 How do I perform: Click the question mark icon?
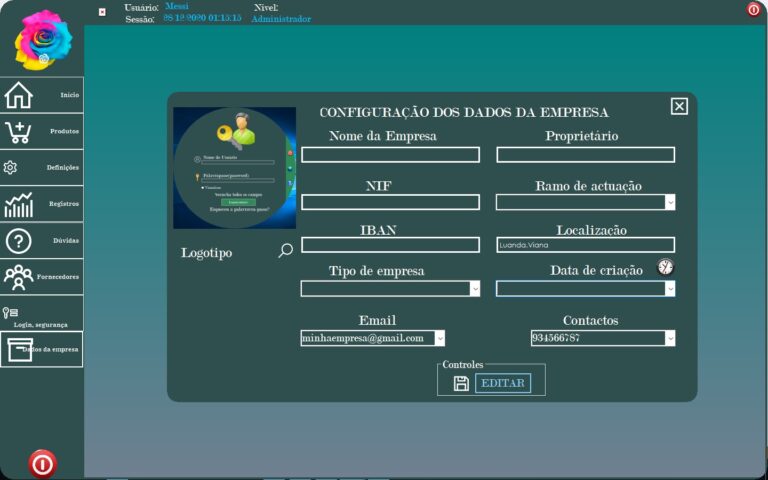tap(19, 241)
